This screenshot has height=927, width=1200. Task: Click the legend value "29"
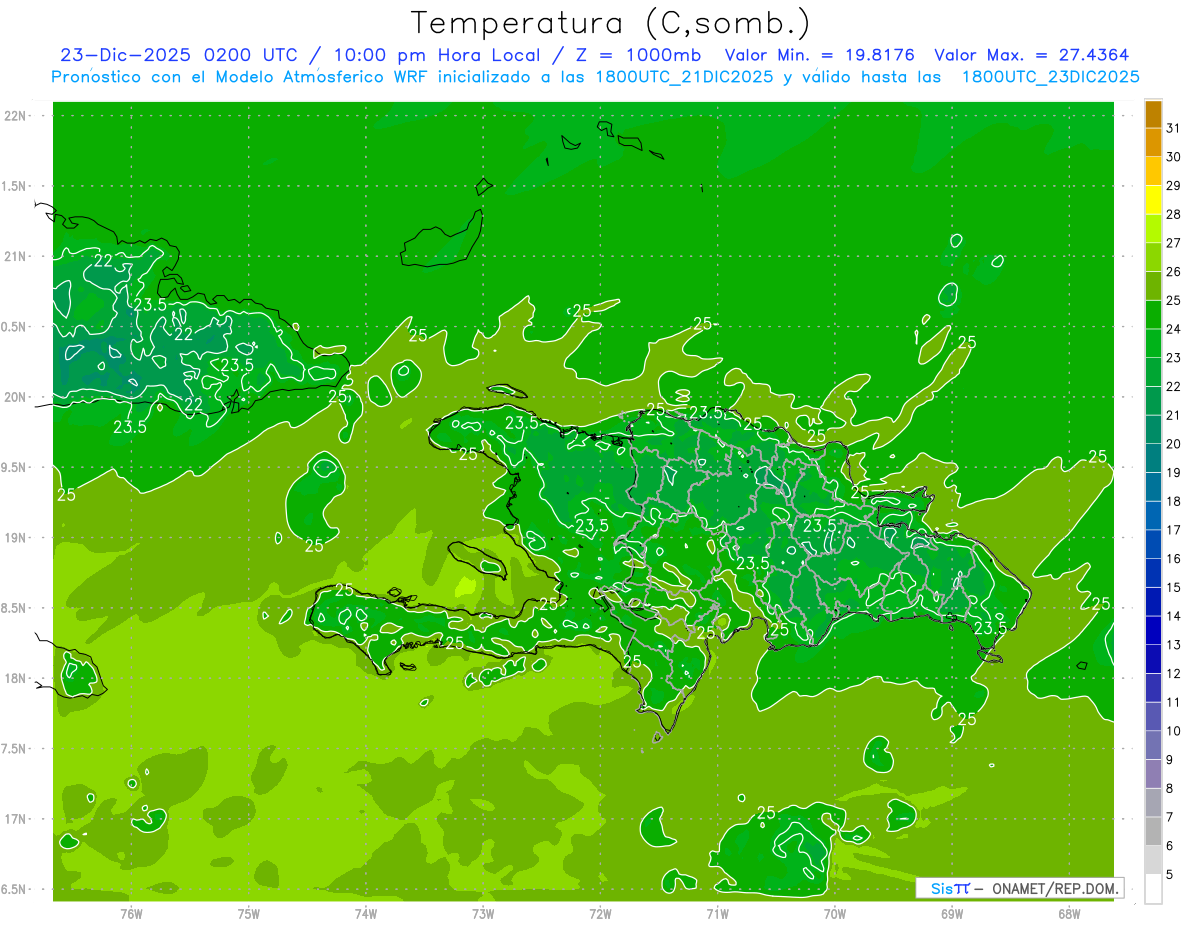click(1174, 185)
